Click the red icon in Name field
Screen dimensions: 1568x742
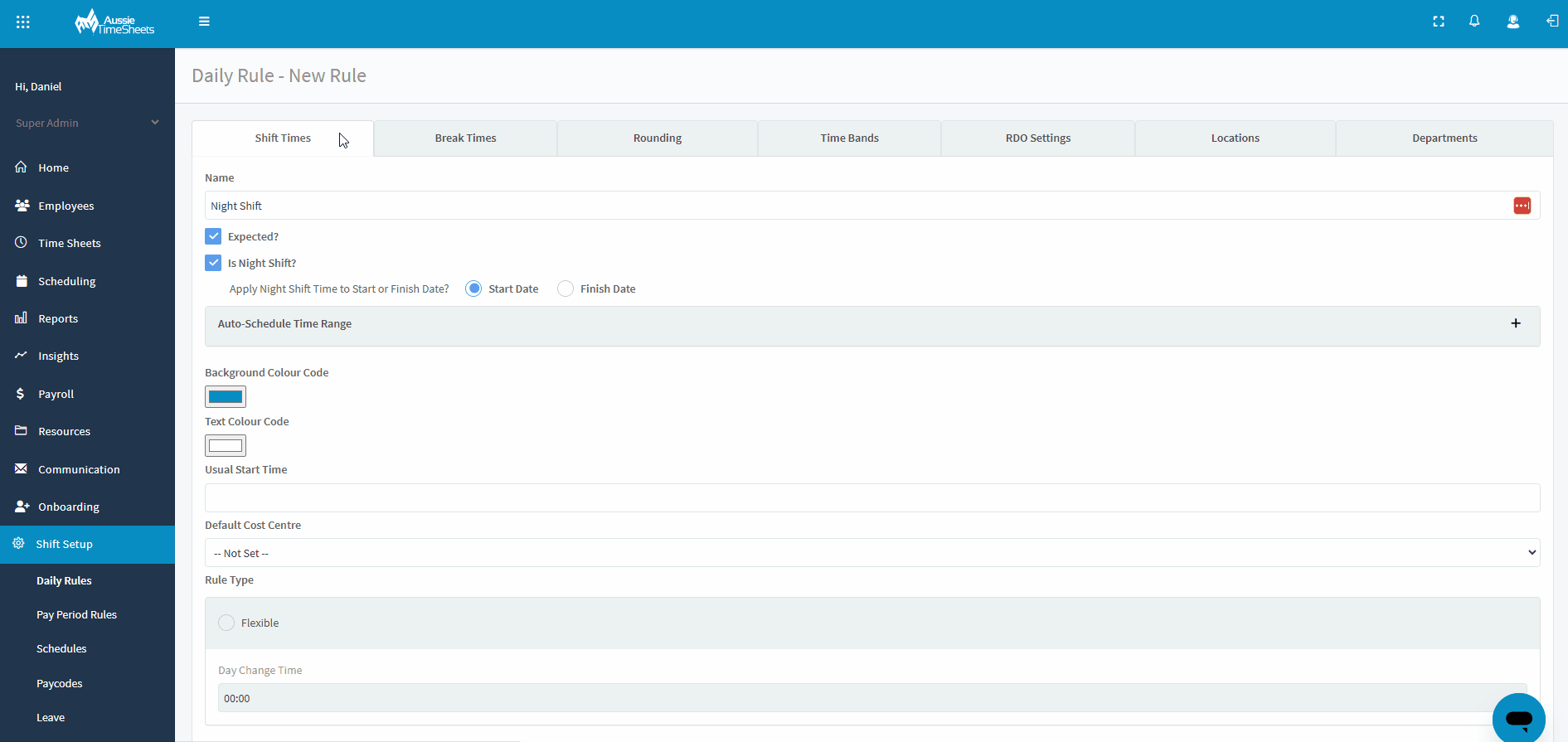tap(1522, 206)
